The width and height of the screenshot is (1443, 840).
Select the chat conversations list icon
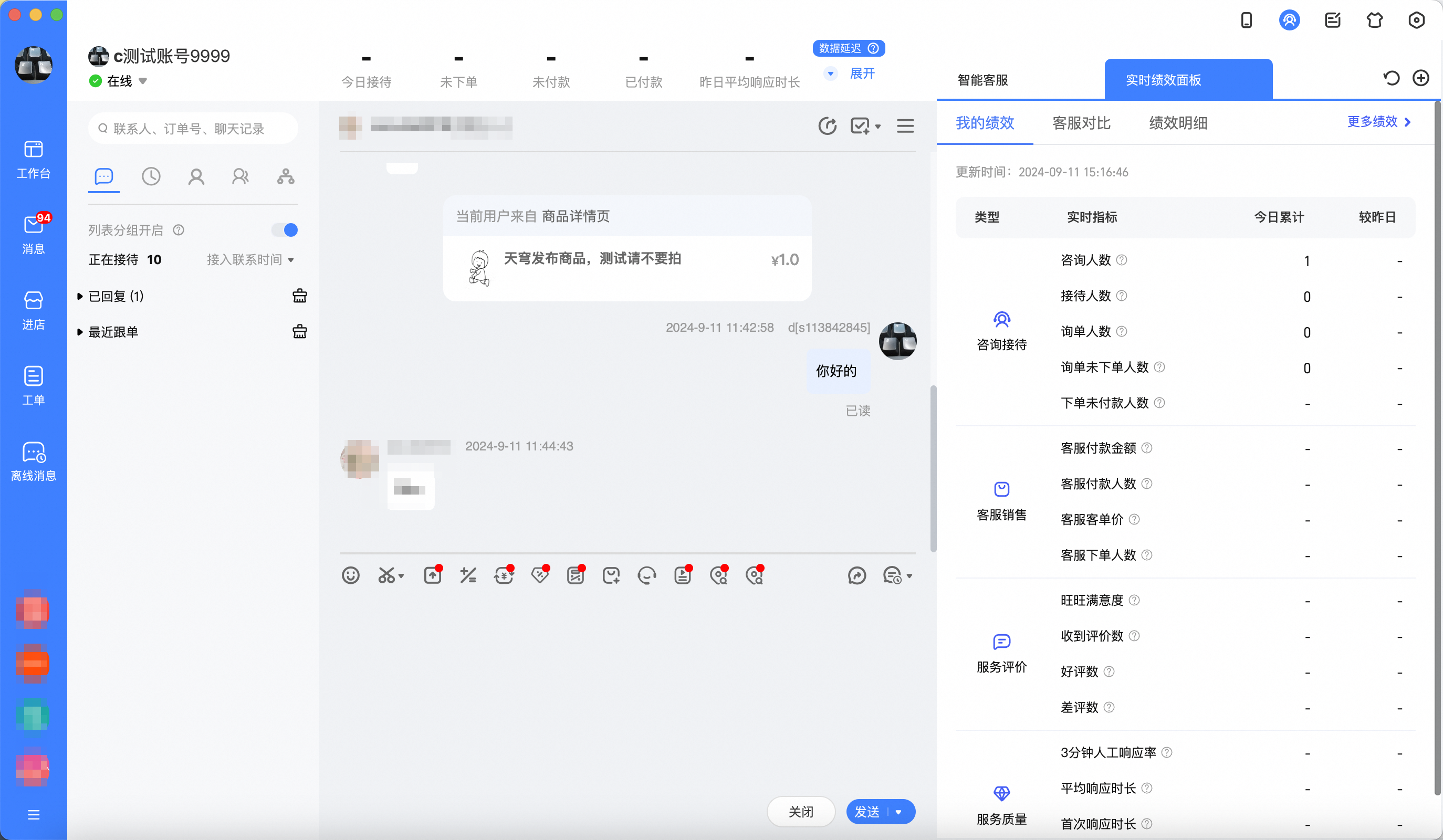[x=103, y=176]
